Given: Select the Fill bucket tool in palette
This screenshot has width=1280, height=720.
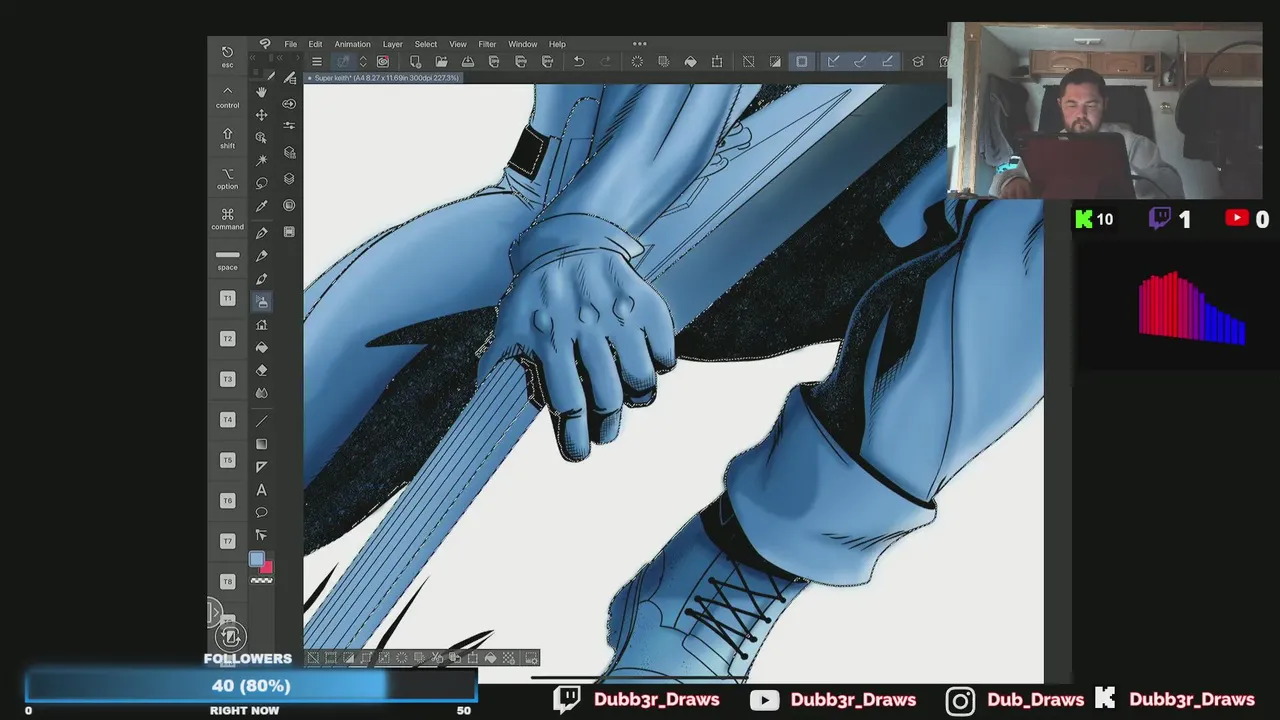Looking at the screenshot, I should 261,347.
